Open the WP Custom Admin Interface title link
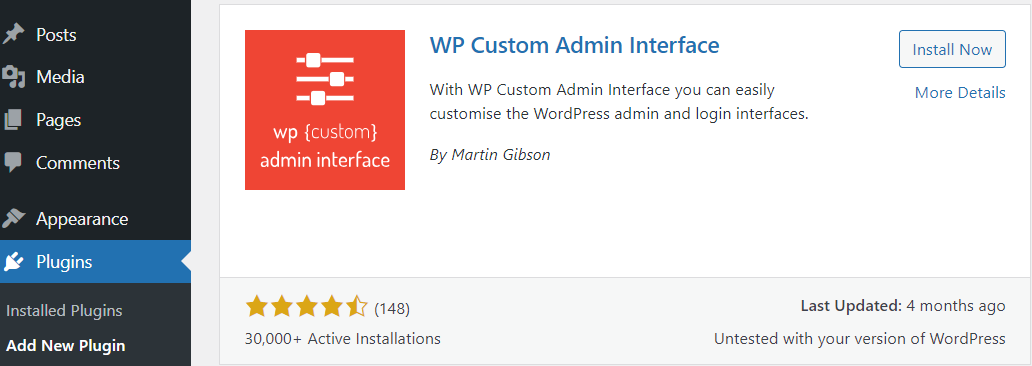Viewport: 1032px width, 366px height. (574, 45)
